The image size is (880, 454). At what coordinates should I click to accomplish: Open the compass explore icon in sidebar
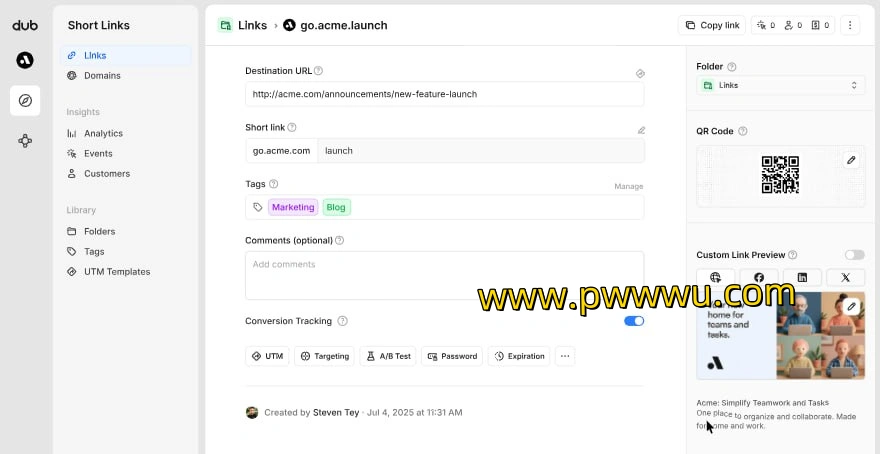pyautogui.click(x=25, y=100)
